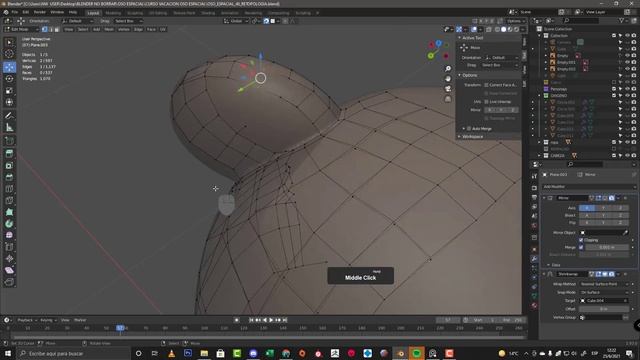
Task: Select the Loop Cut tool
Action: coord(9,189)
